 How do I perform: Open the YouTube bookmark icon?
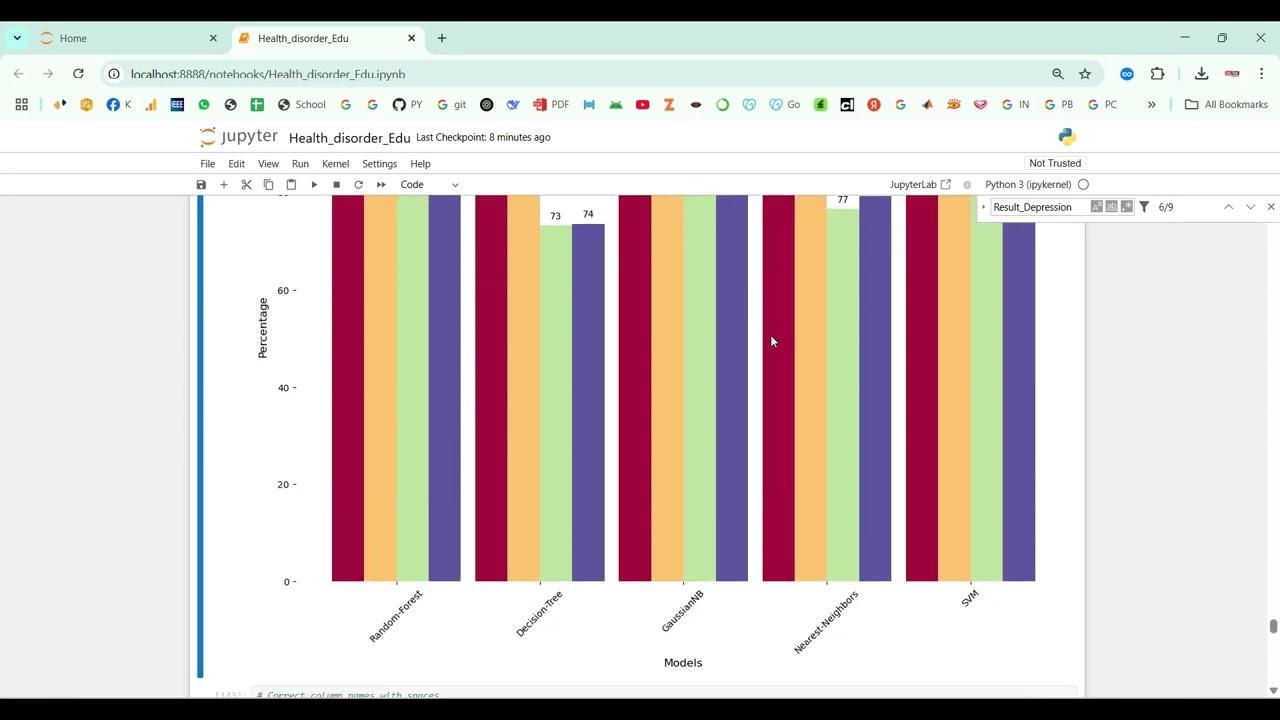coord(642,104)
